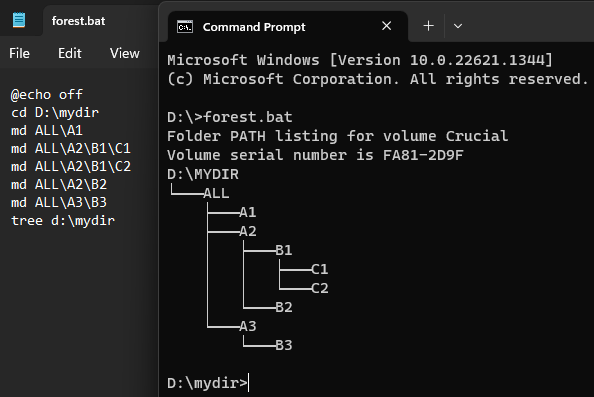Click the 'md ALL\A2\B1\C1' line
Viewport: 594px width, 397px height.
(71, 148)
